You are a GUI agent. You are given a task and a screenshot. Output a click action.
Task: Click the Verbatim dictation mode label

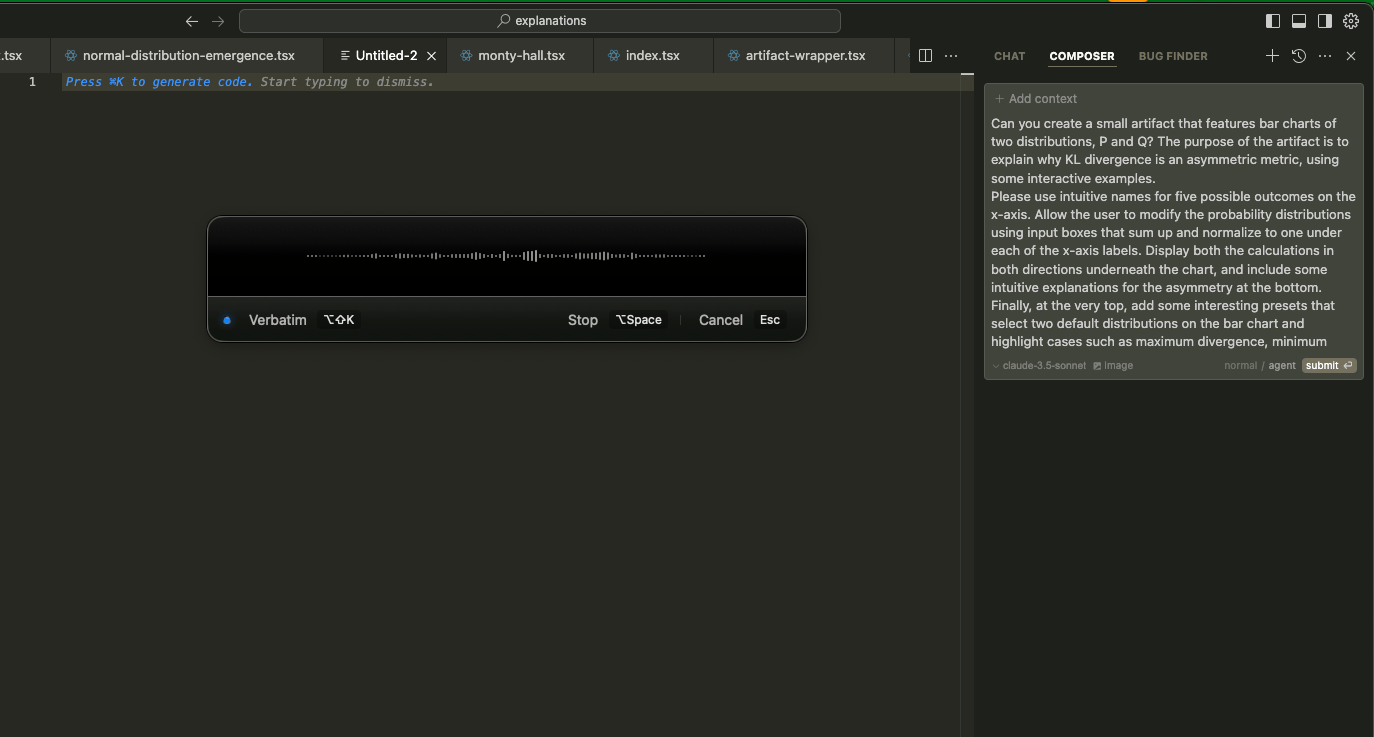click(x=278, y=320)
